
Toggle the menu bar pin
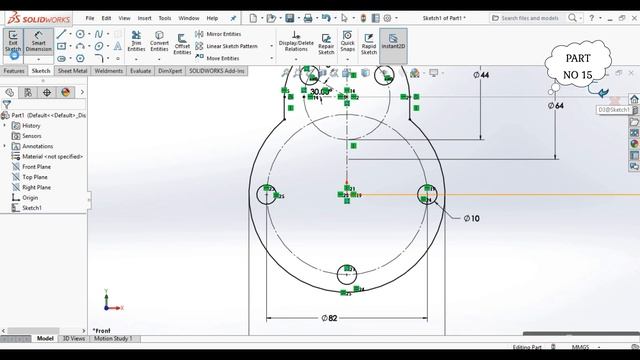tap(233, 18)
